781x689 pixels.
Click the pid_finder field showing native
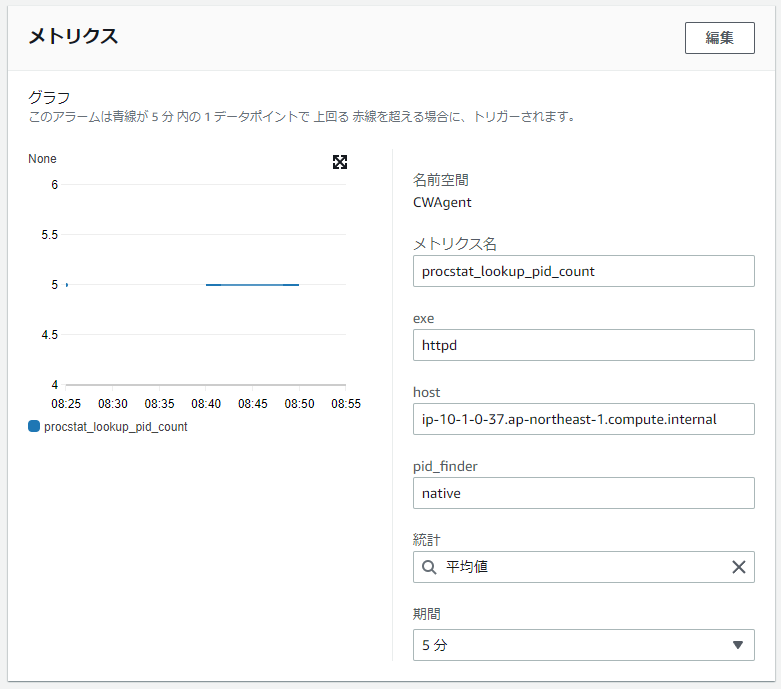pos(583,493)
